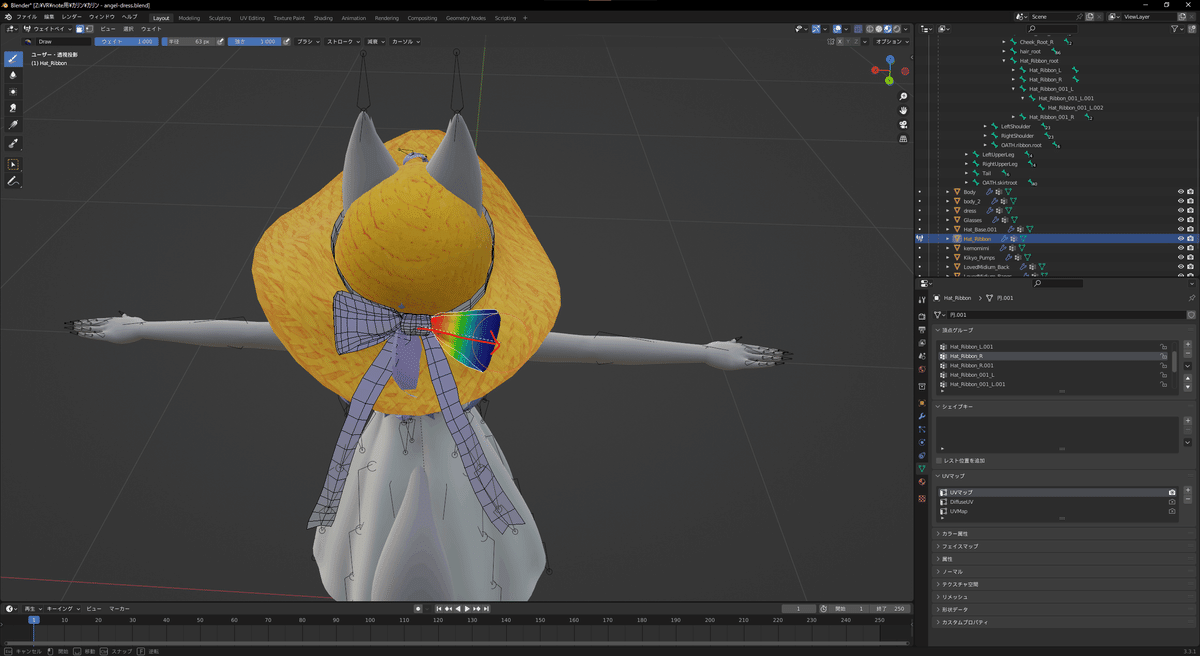The width and height of the screenshot is (1200, 656).
Task: Switch perspective/orthographic grid icon
Action: point(903,139)
